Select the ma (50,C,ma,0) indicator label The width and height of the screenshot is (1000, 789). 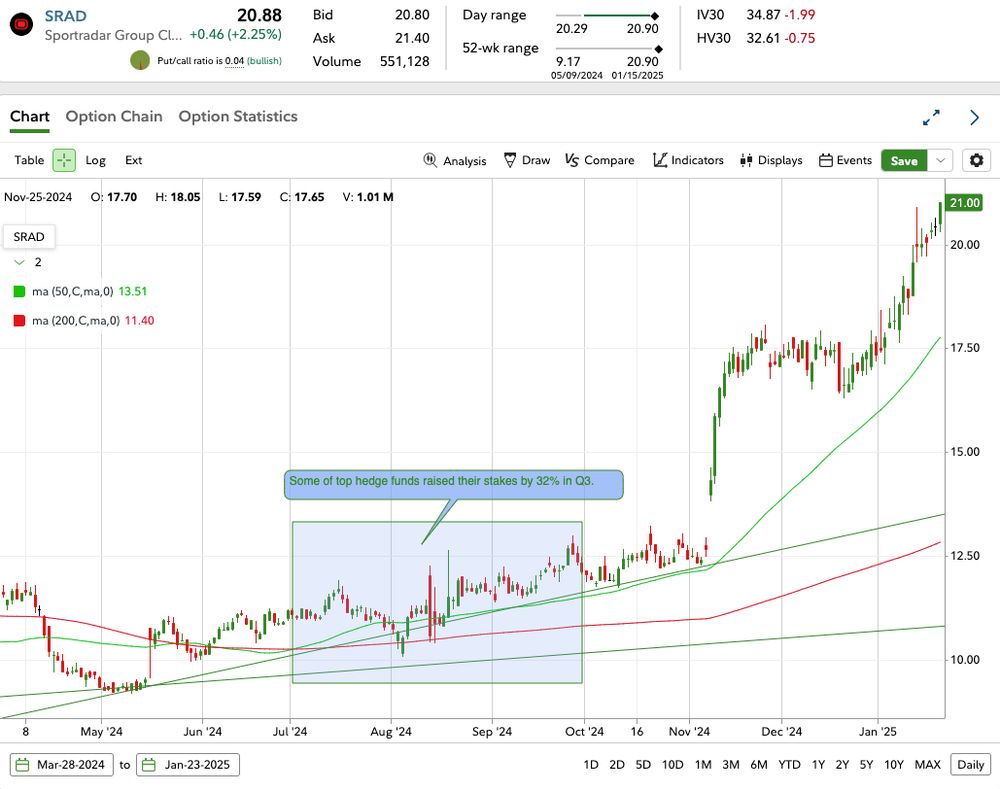point(73,291)
